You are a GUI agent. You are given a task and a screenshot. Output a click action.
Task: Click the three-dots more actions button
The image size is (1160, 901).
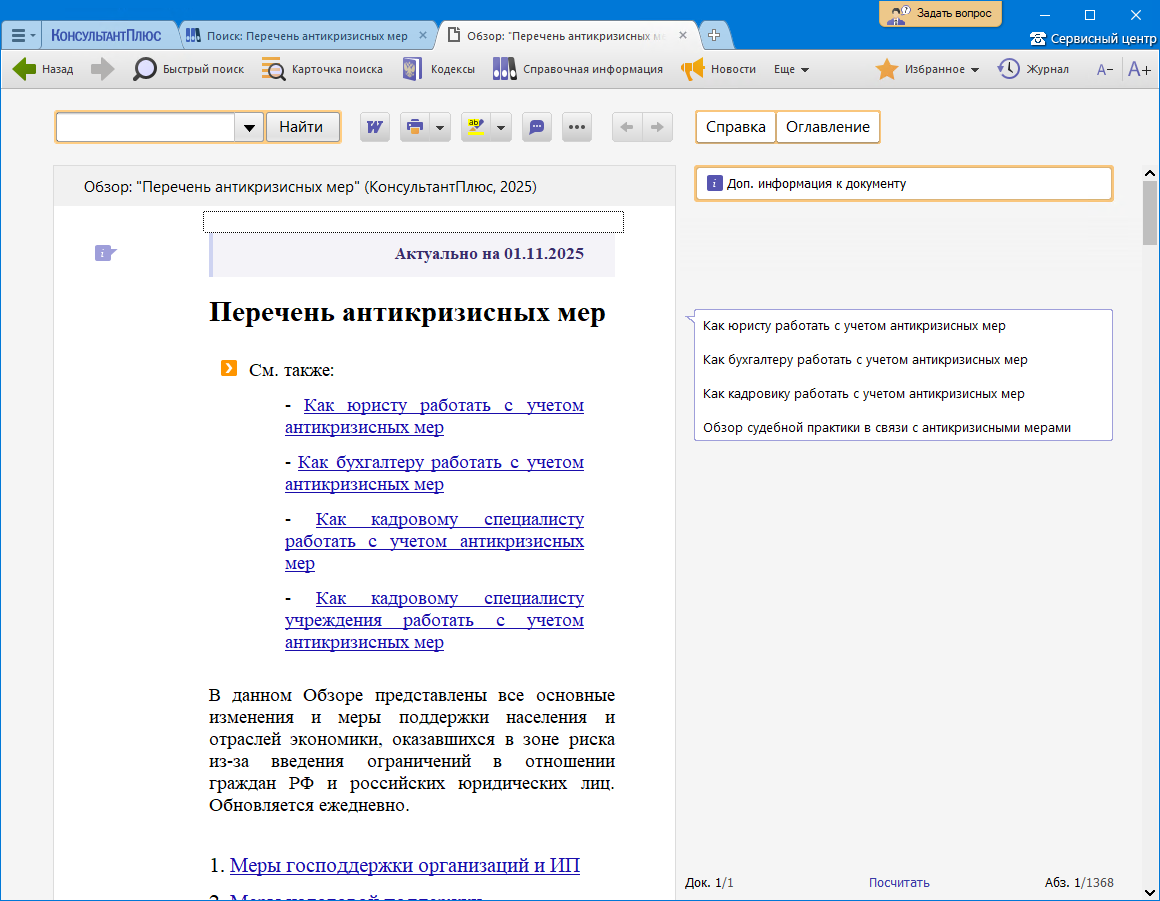[578, 127]
